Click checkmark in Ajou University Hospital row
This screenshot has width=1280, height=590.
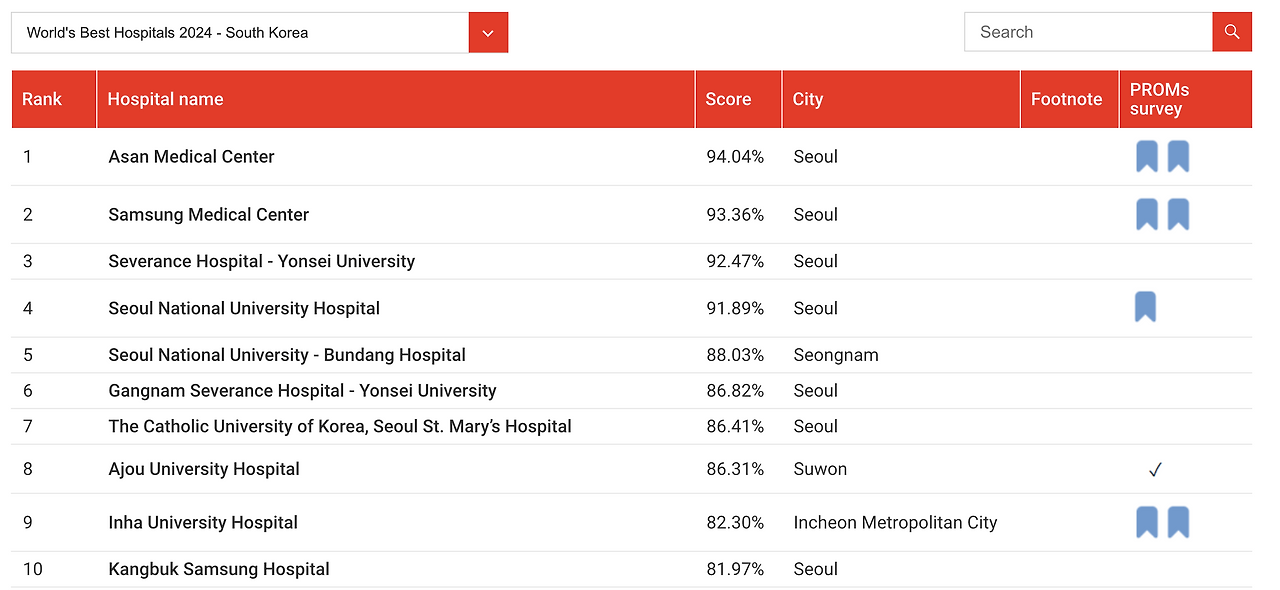(1155, 470)
